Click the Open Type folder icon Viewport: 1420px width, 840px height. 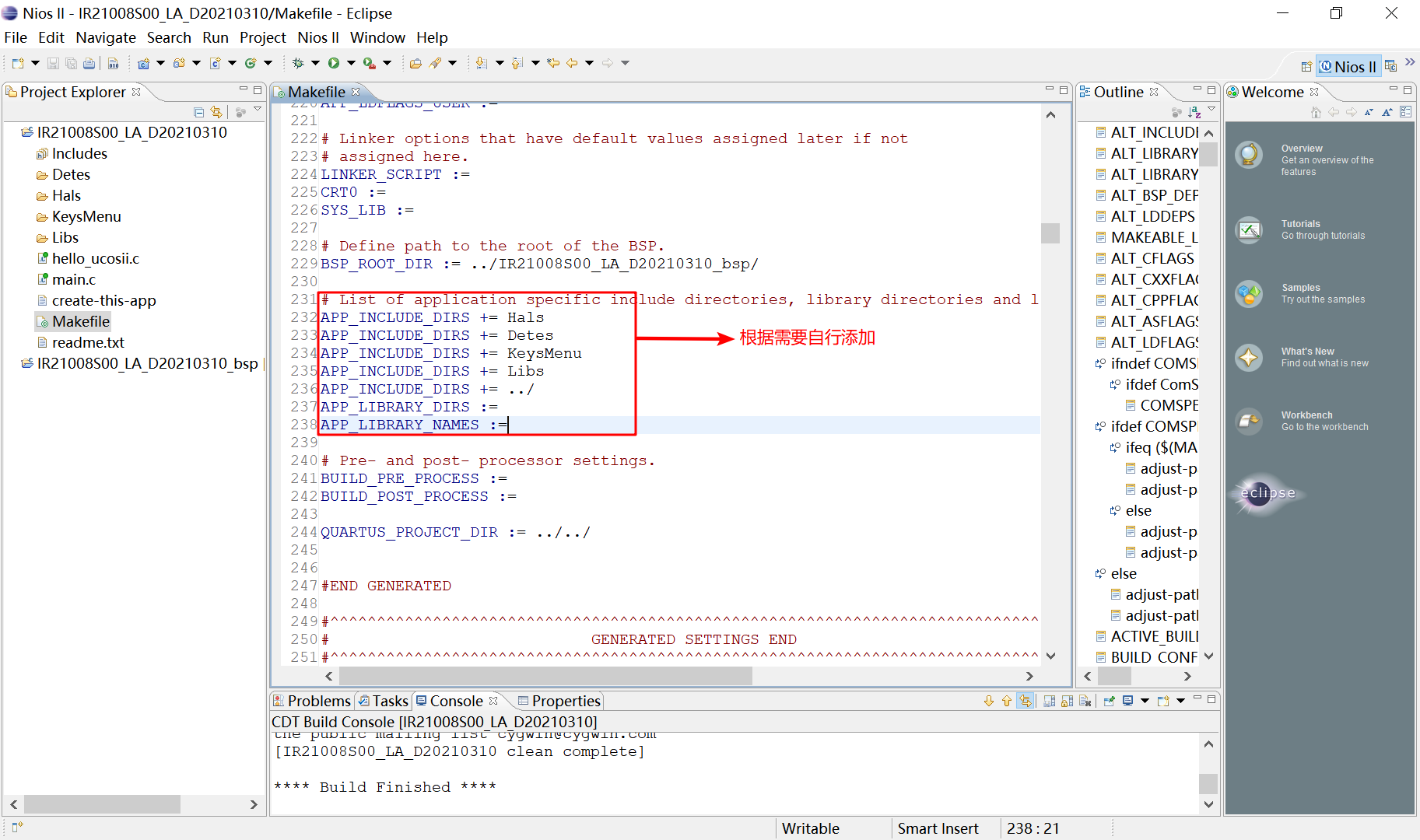pos(415,63)
